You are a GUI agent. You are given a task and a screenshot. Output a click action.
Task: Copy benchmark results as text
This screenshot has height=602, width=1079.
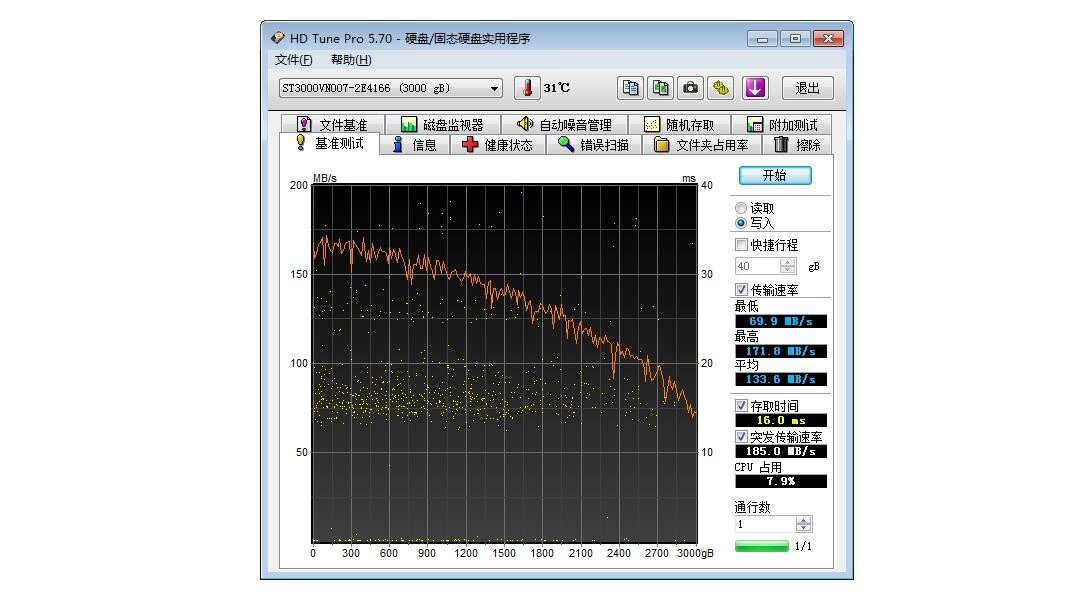(630, 88)
